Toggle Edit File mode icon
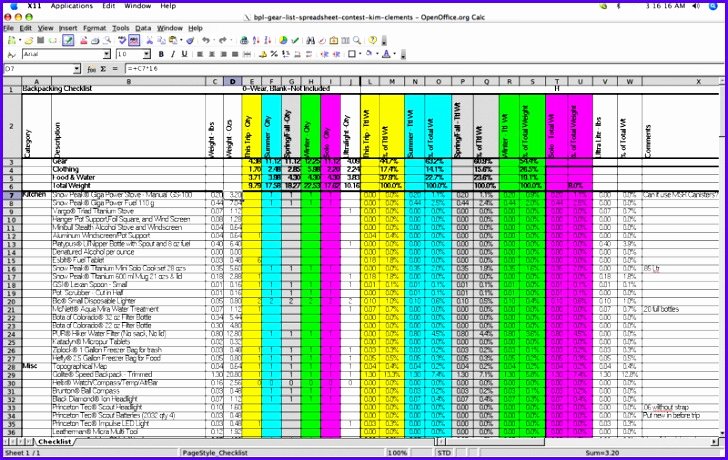This screenshot has width=728, height=460. click(68, 40)
